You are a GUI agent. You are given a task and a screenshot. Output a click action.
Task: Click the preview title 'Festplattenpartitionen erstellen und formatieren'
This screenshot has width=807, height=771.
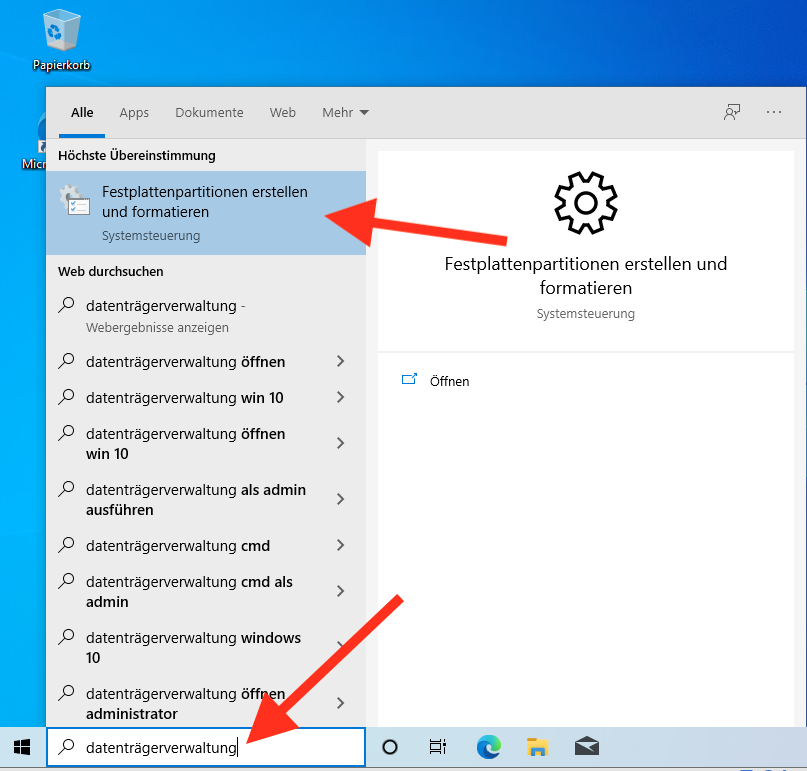[x=586, y=275]
